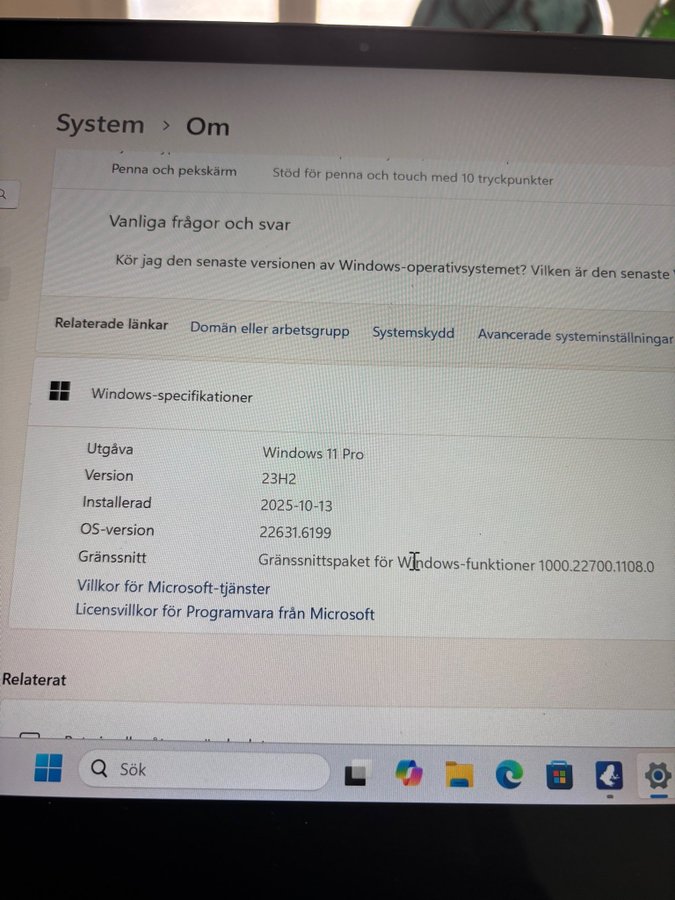Viewport: 675px width, 900px height.
Task: Click the search magnifier icon at left edge
Action: click(x=4, y=196)
